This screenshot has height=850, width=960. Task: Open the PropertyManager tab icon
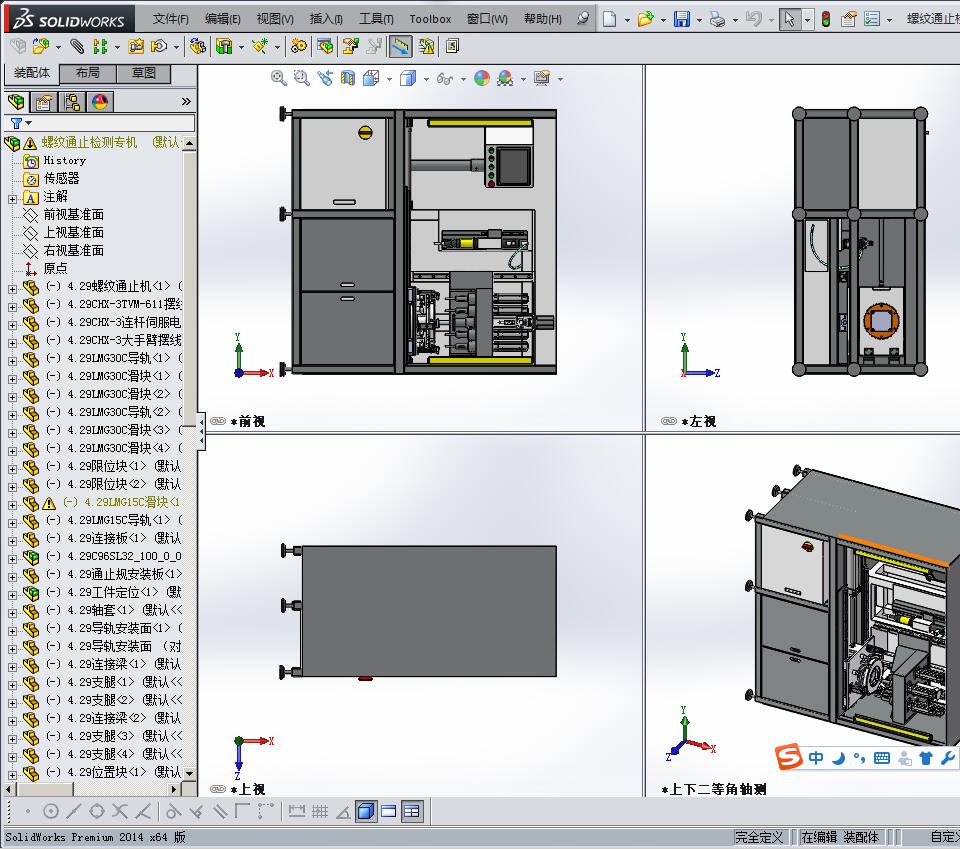click(x=43, y=102)
